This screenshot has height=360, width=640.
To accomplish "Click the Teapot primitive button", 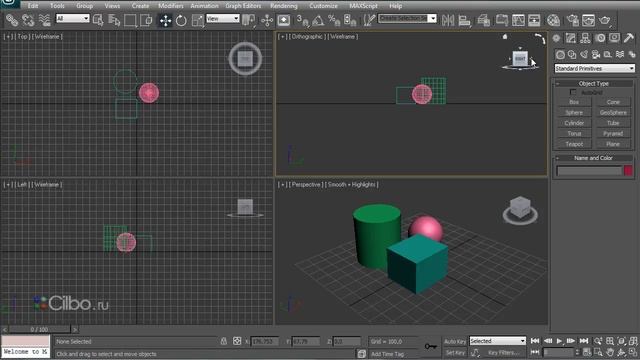I will point(574,144).
